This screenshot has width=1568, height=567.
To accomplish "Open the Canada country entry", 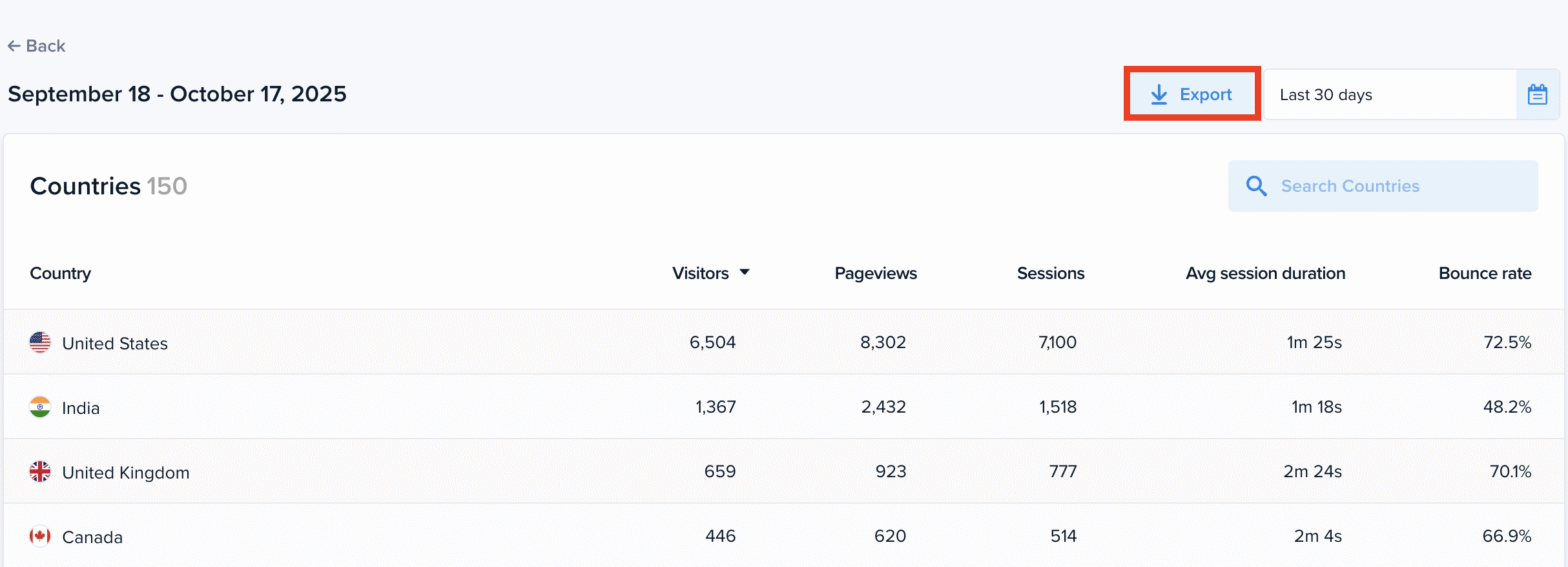I will tap(92, 537).
